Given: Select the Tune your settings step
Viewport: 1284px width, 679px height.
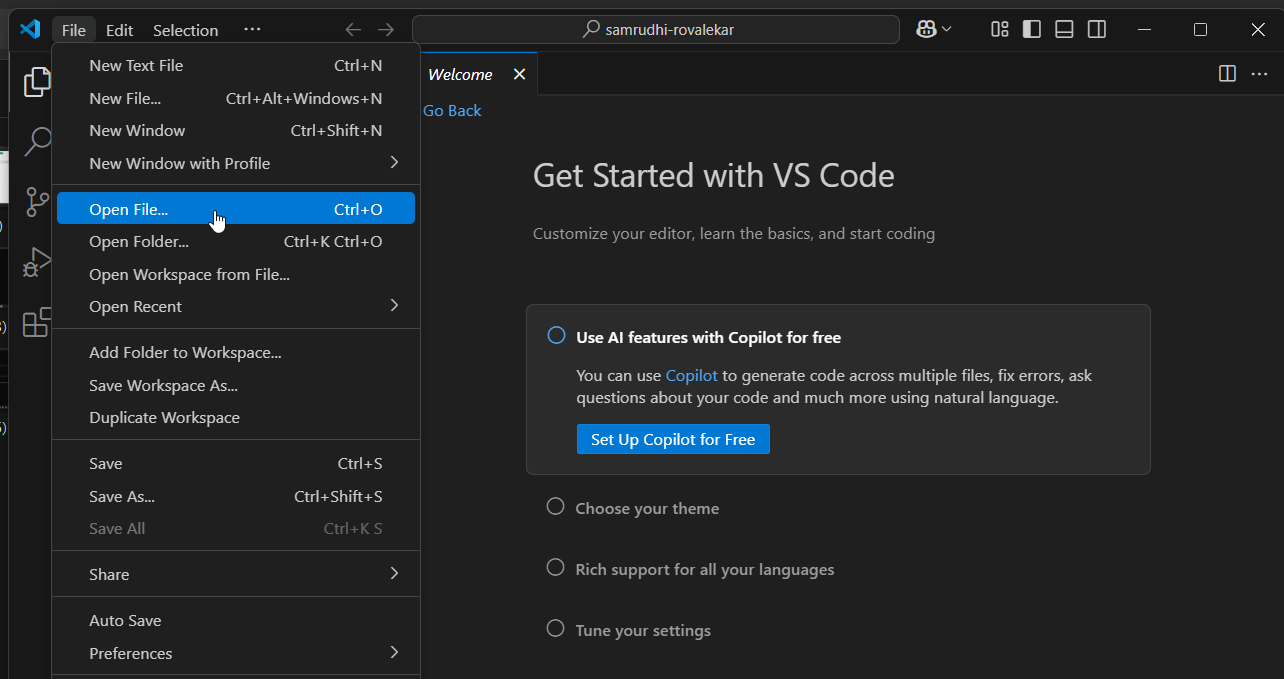Looking at the screenshot, I should (x=642, y=630).
